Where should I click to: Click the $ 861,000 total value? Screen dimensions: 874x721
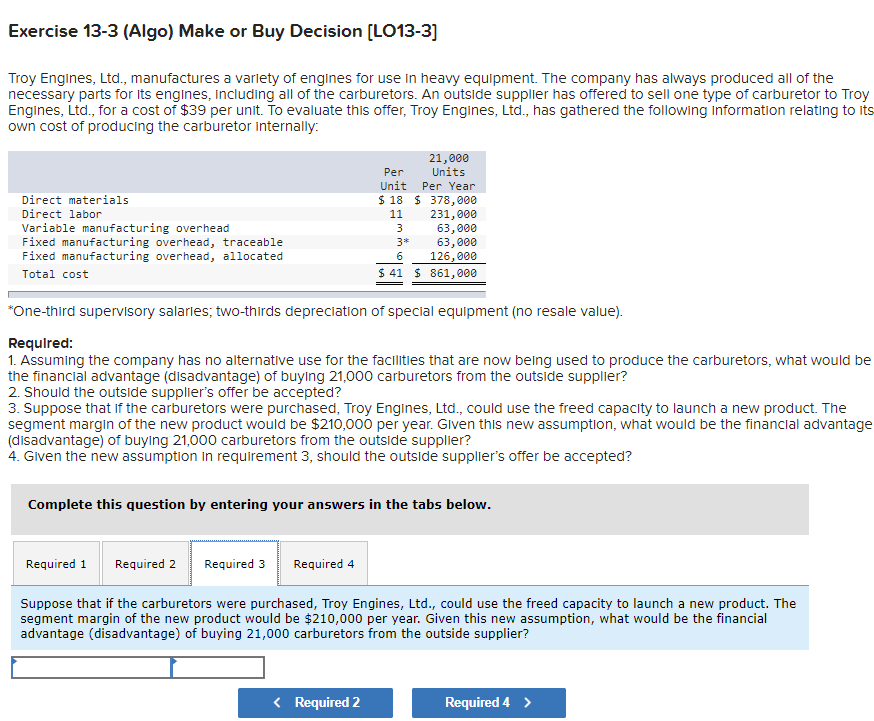pyautogui.click(x=445, y=273)
